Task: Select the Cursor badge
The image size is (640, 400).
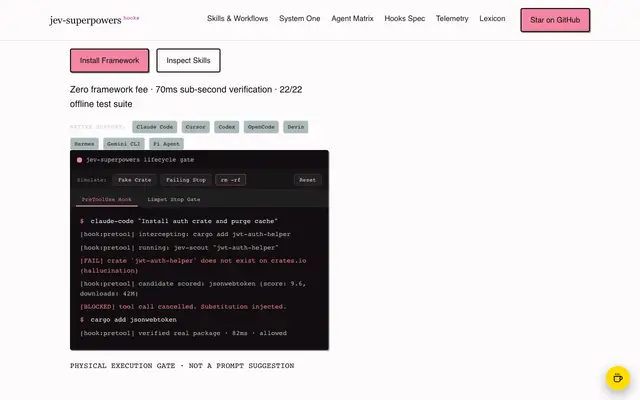Action: [x=196, y=127]
